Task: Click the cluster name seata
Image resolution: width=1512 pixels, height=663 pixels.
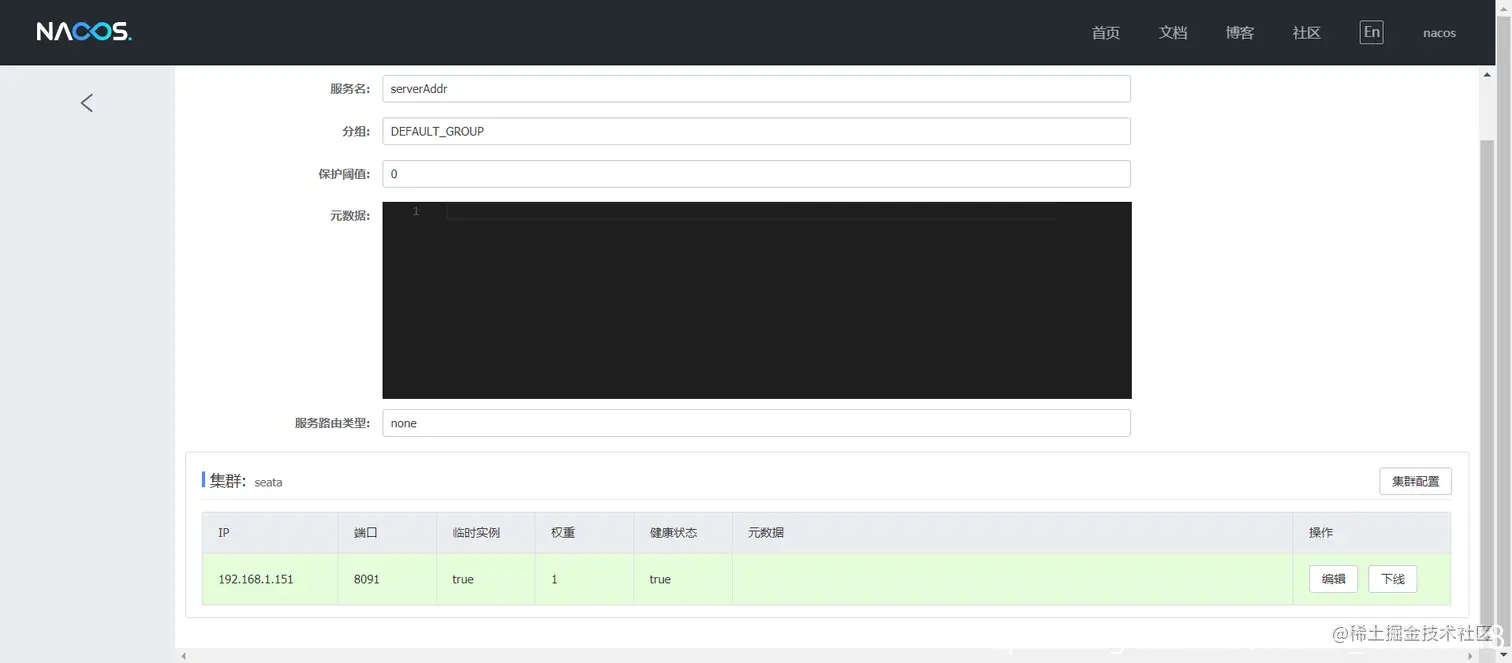Action: pos(268,482)
